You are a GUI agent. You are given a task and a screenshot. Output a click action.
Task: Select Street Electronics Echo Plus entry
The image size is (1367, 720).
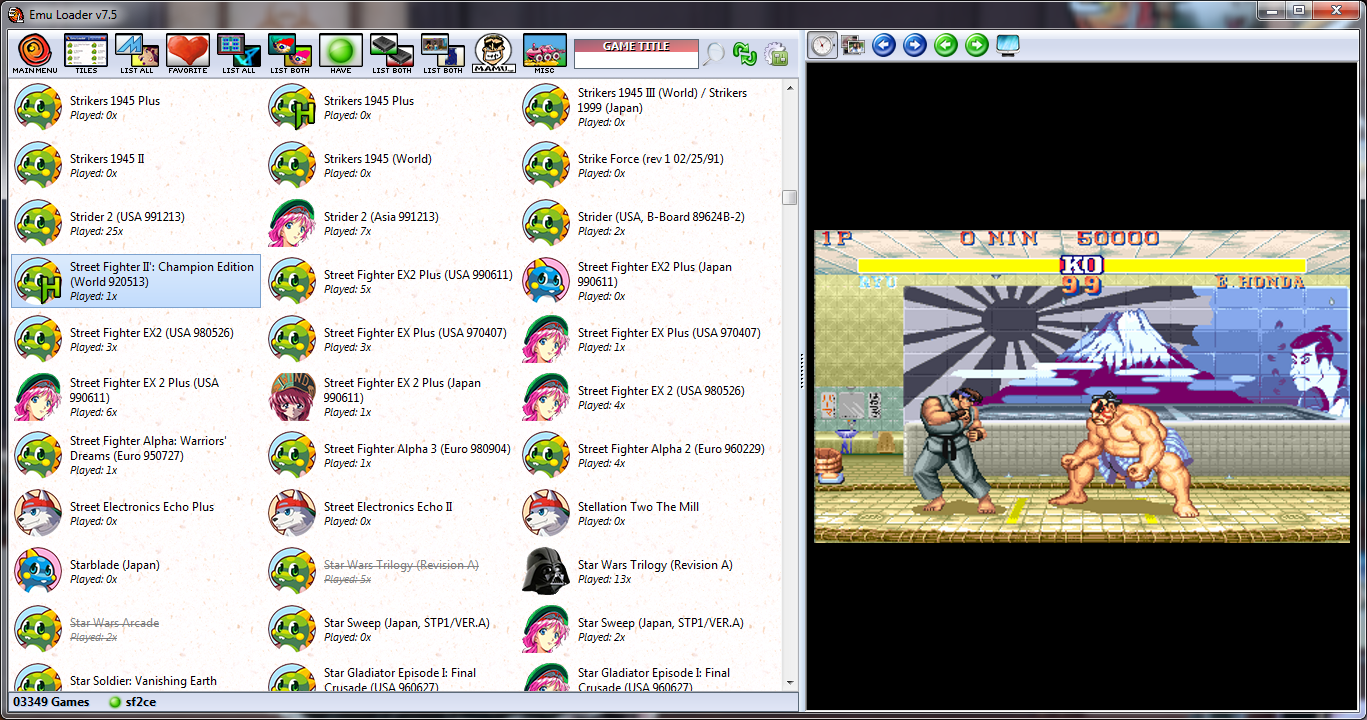(x=136, y=514)
